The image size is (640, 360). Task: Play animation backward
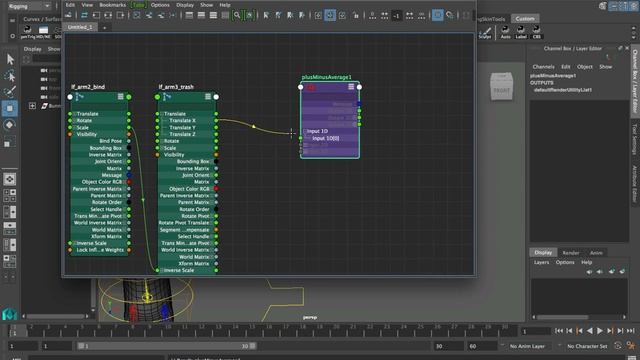(589, 331)
